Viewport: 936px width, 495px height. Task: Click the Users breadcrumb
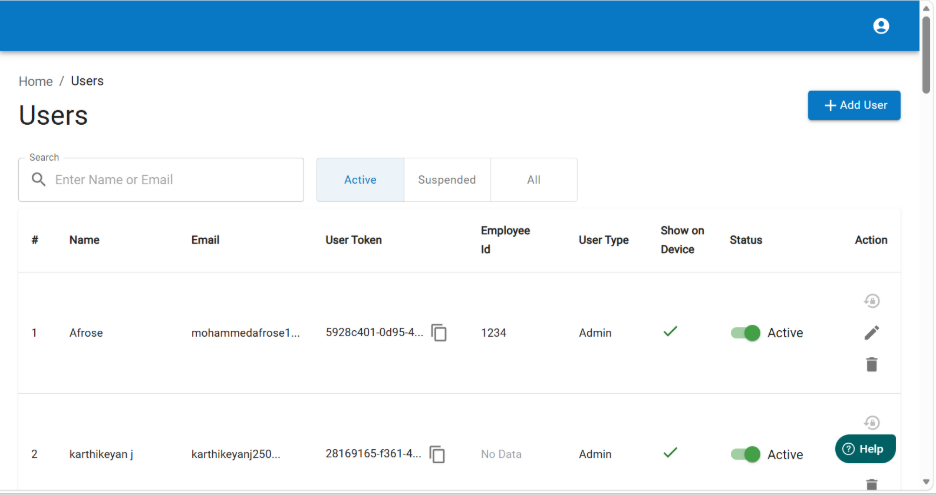point(87,81)
